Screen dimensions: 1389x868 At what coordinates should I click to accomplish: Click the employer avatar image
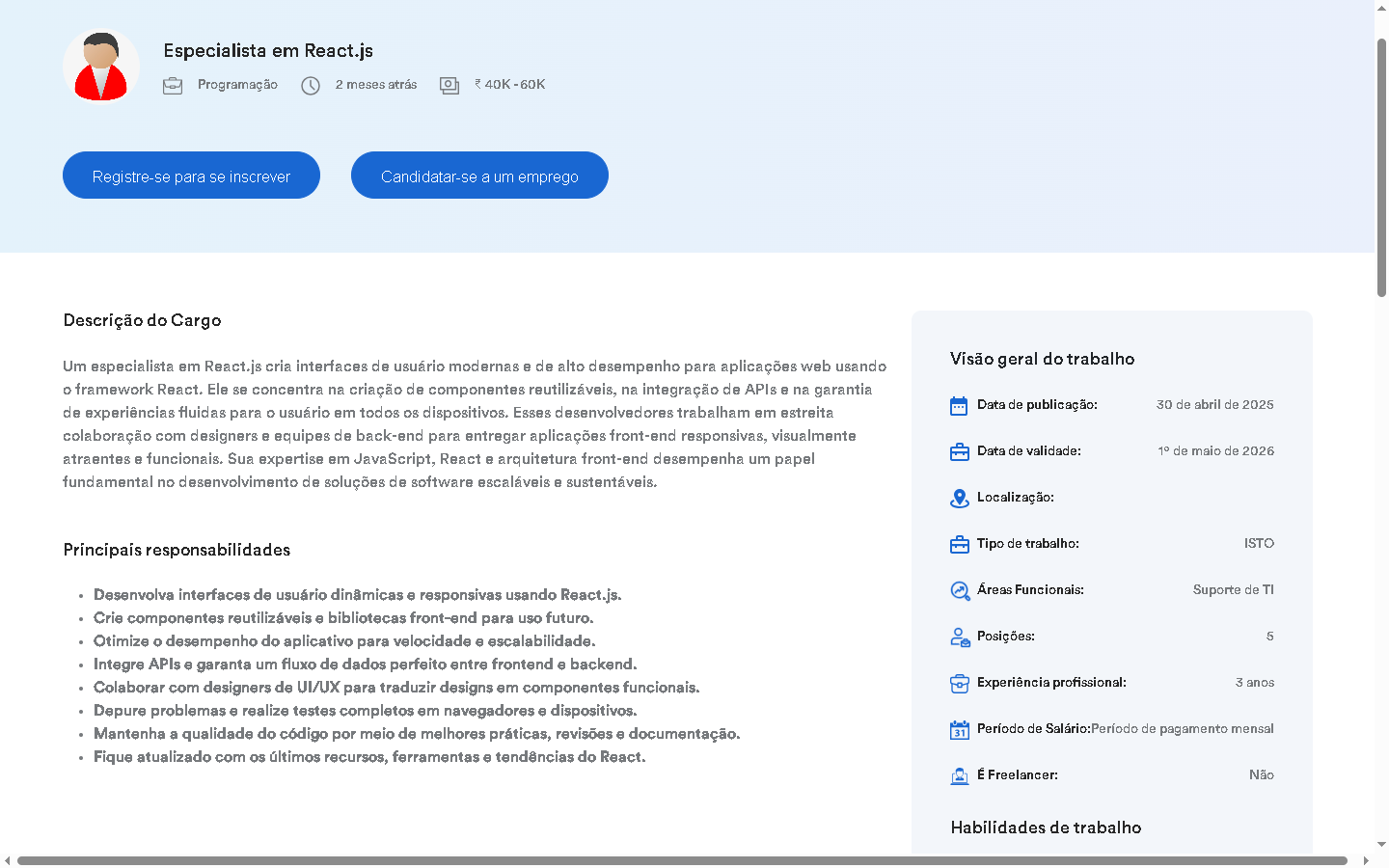point(101,67)
